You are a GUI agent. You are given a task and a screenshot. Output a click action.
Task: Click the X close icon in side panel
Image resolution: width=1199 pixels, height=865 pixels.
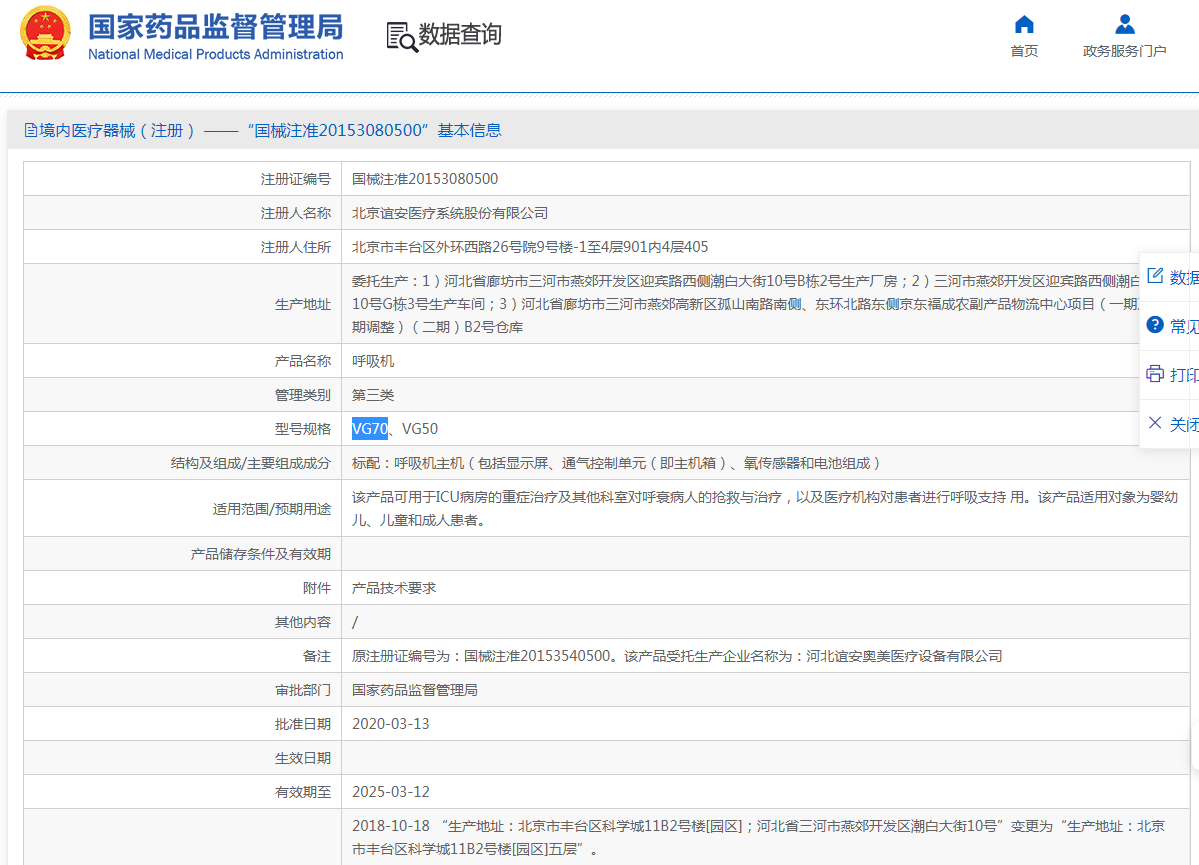1155,422
